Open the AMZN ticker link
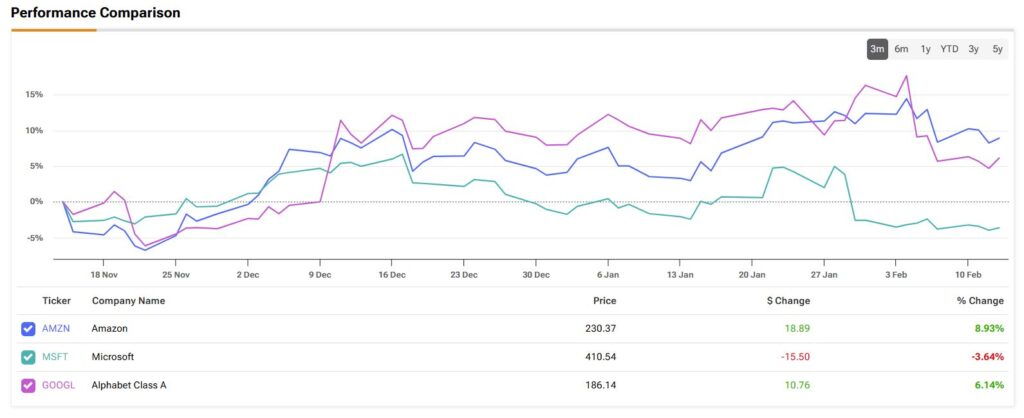This screenshot has height=418, width=1024. [56, 328]
